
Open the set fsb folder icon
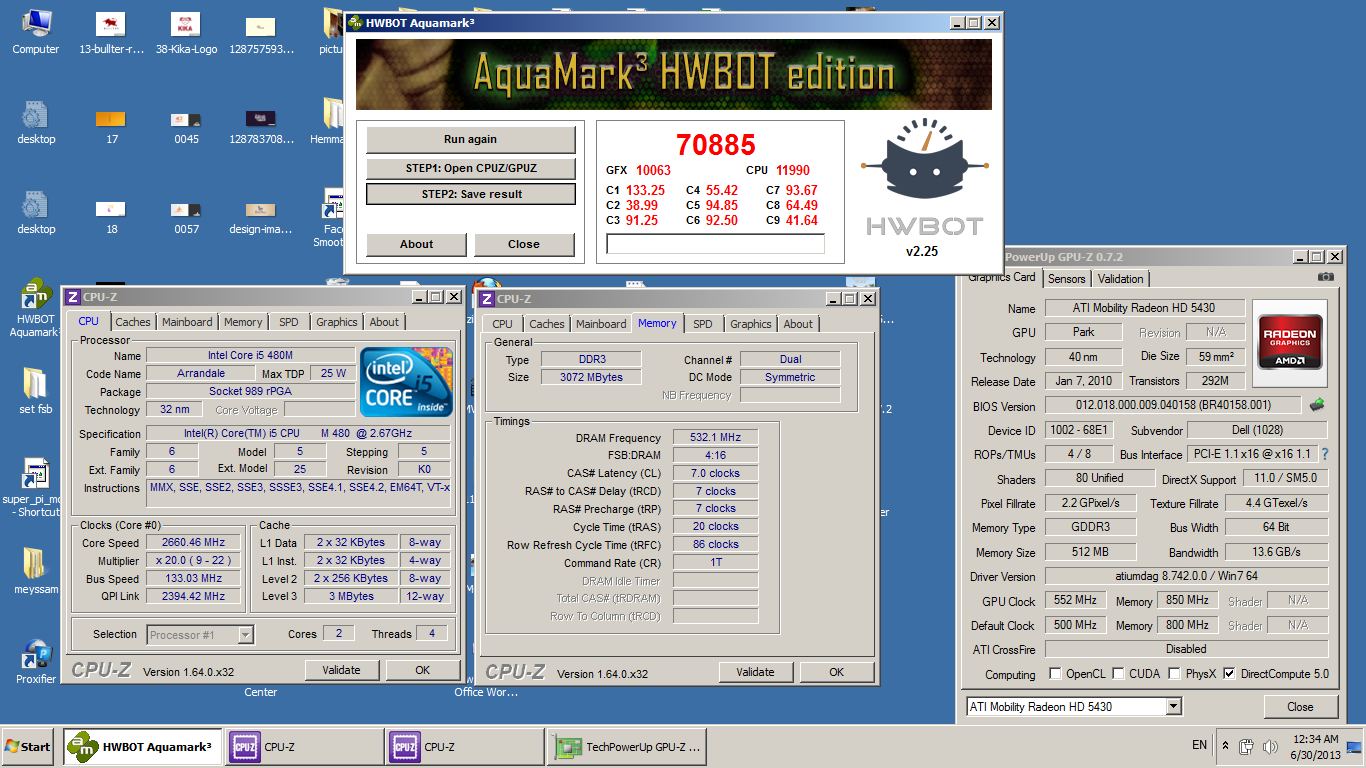(x=35, y=391)
